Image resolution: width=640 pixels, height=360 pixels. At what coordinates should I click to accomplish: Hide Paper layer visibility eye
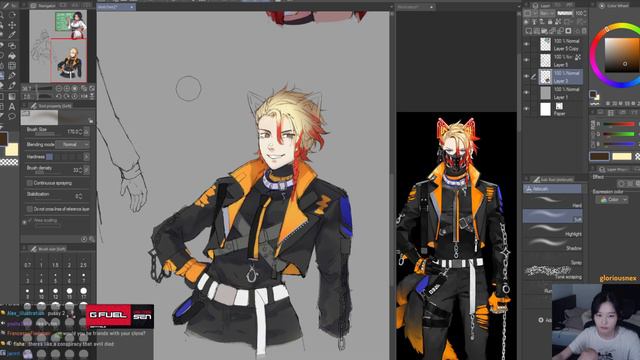coord(526,109)
